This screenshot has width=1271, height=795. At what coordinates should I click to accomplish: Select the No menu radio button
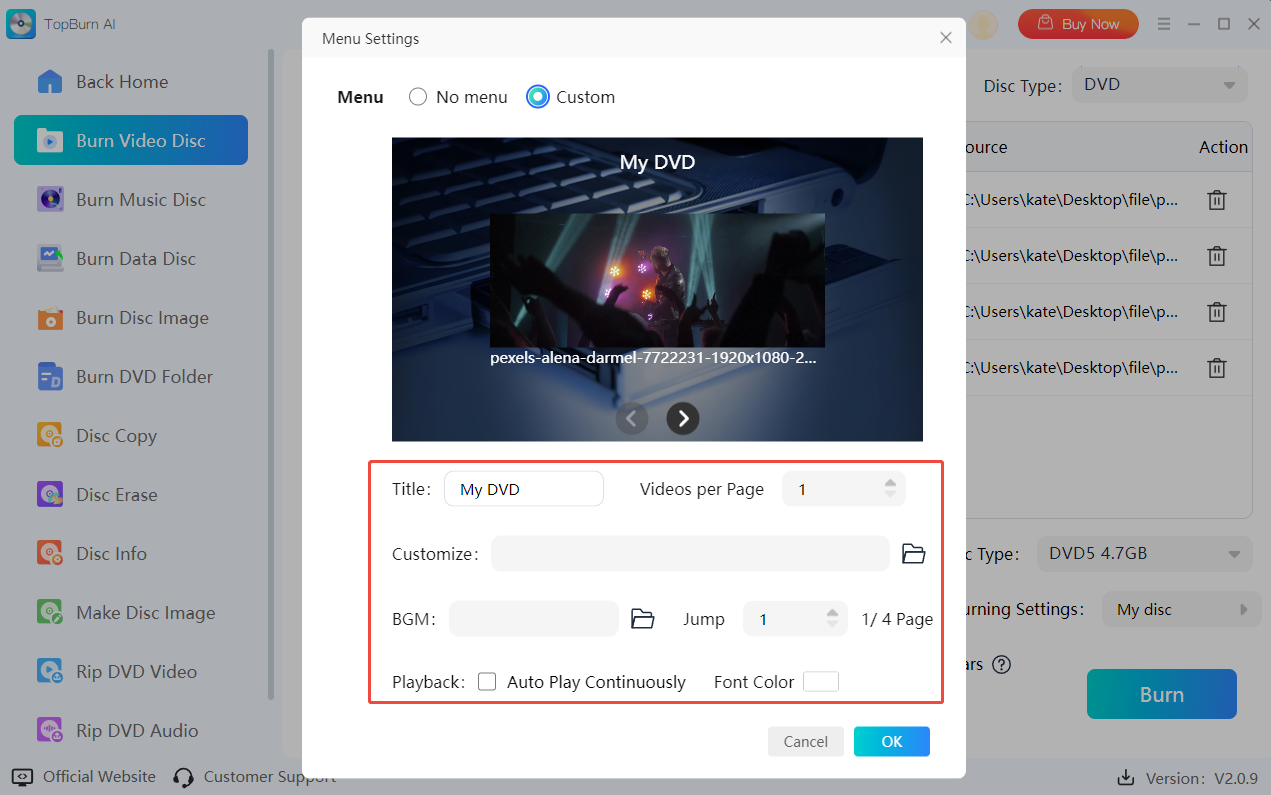click(418, 97)
